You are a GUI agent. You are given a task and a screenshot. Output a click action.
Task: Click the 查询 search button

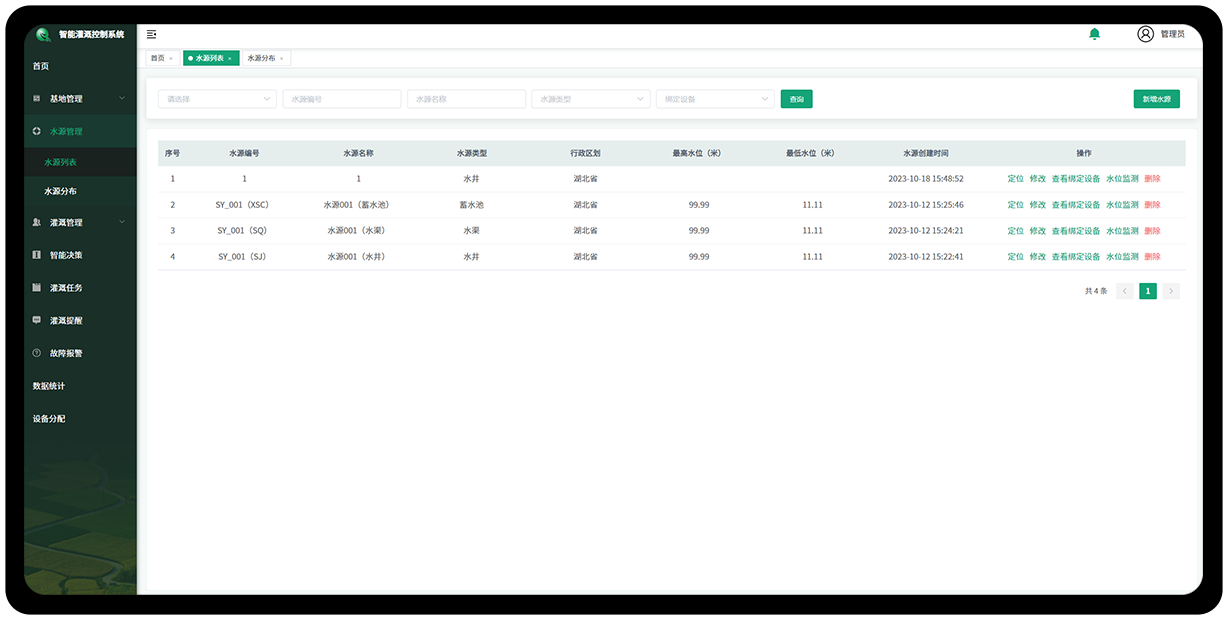796,99
